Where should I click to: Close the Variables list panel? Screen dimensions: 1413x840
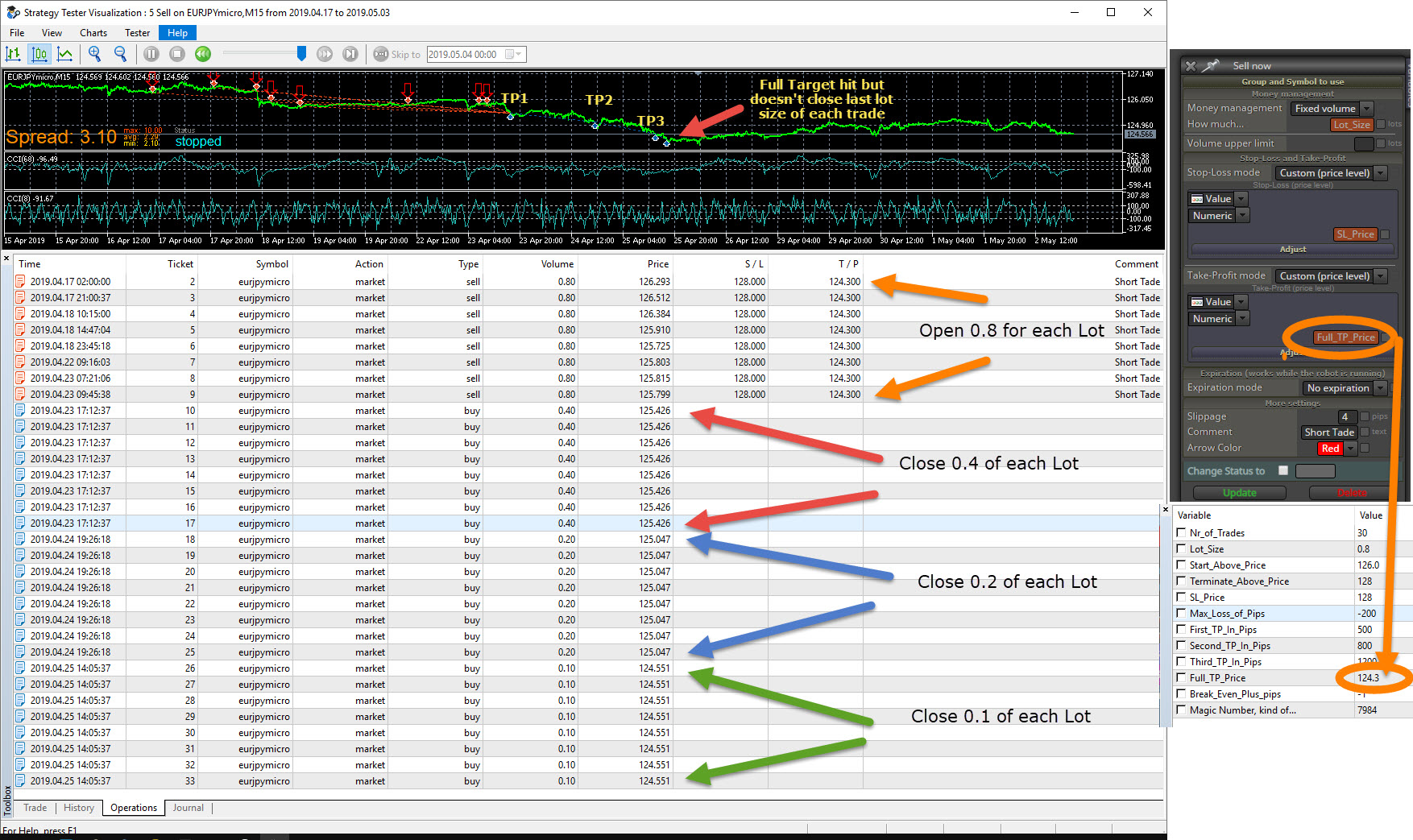click(x=1166, y=509)
